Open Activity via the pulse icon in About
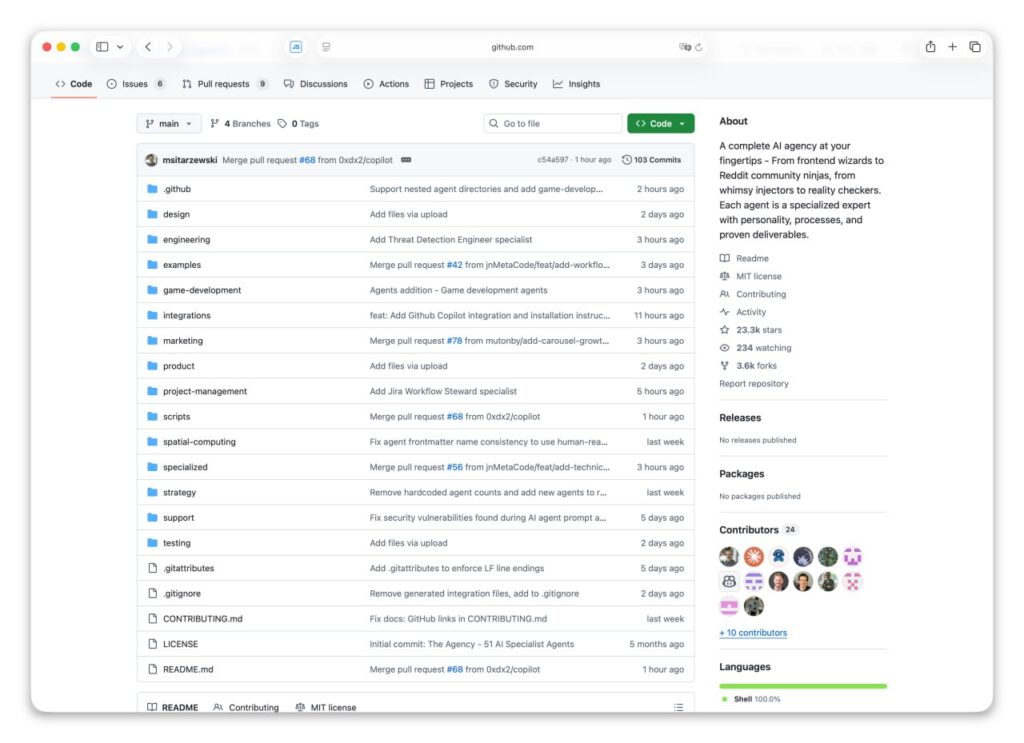This screenshot has width=1024, height=743. (x=725, y=311)
